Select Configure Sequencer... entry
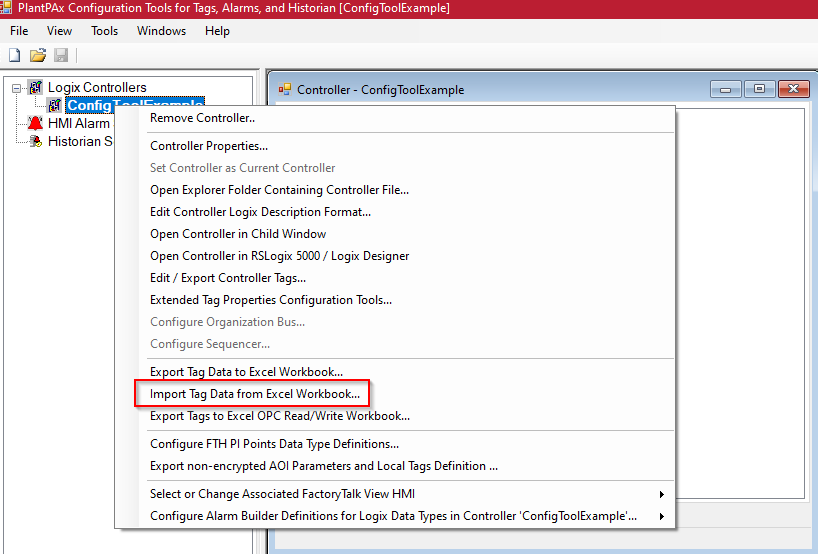 210,344
